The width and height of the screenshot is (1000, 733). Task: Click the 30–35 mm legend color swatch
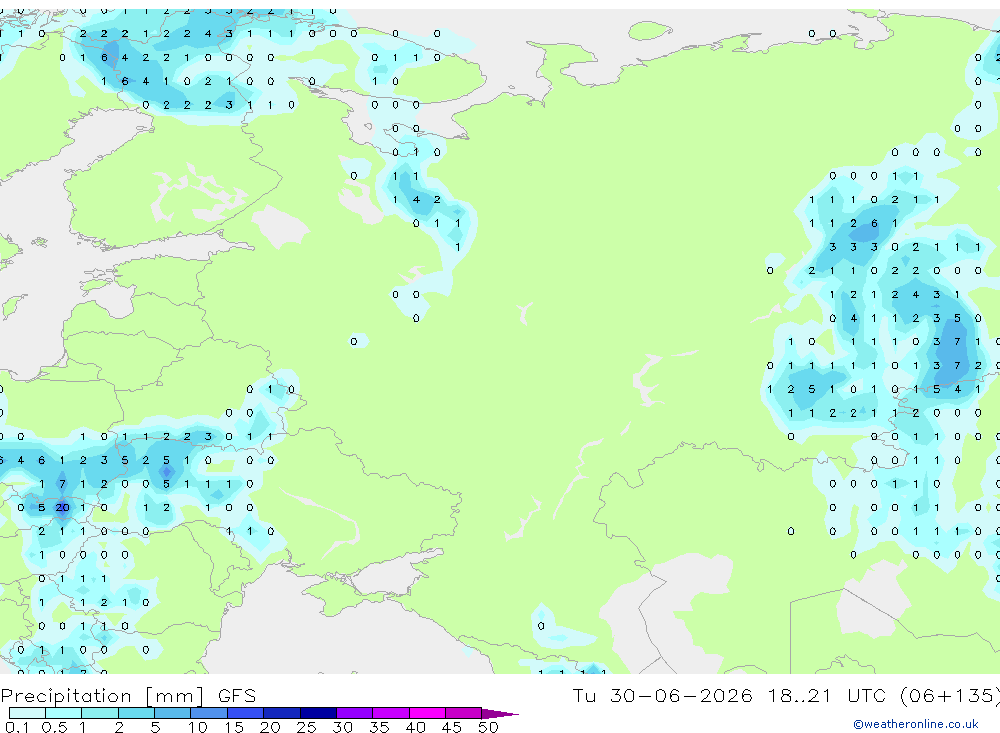pos(355,713)
